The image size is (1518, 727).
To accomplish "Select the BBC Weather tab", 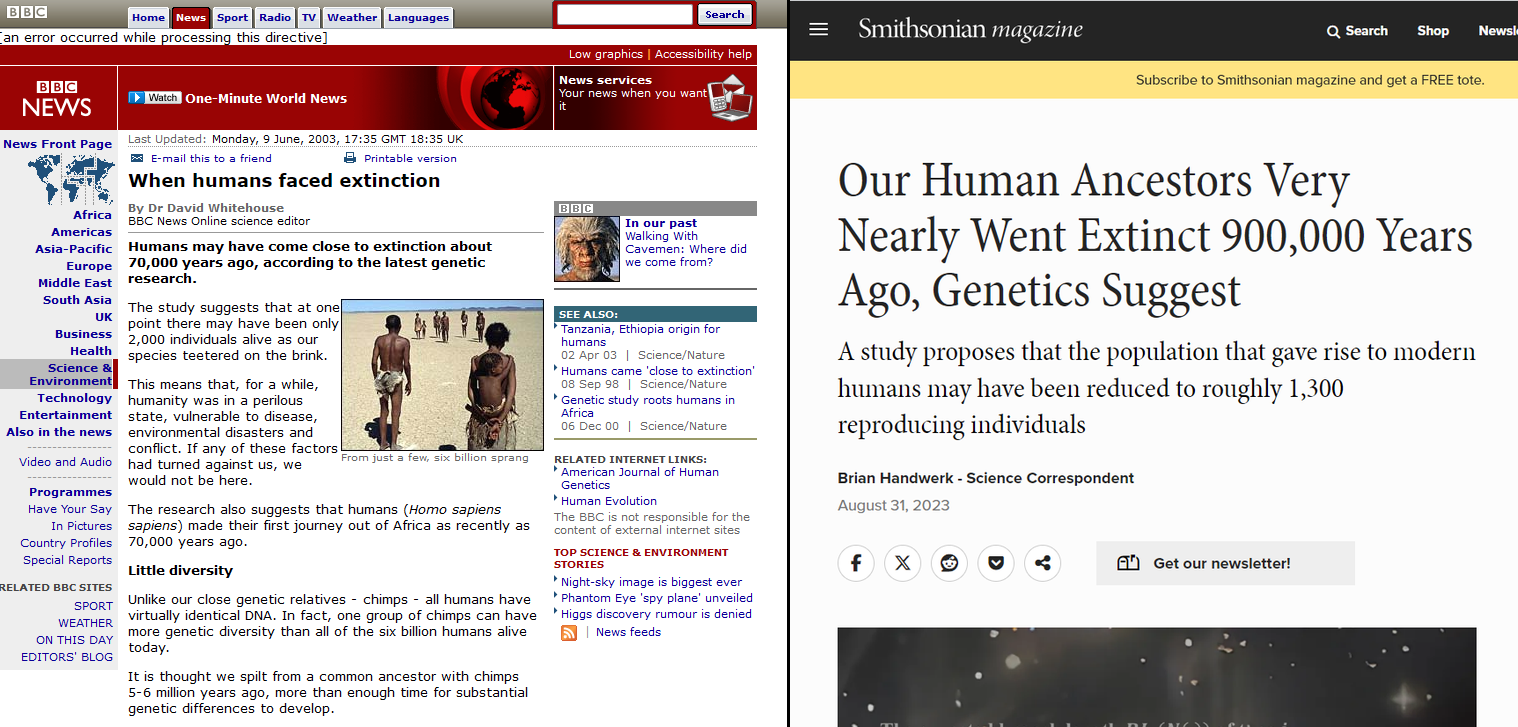I will click(352, 17).
